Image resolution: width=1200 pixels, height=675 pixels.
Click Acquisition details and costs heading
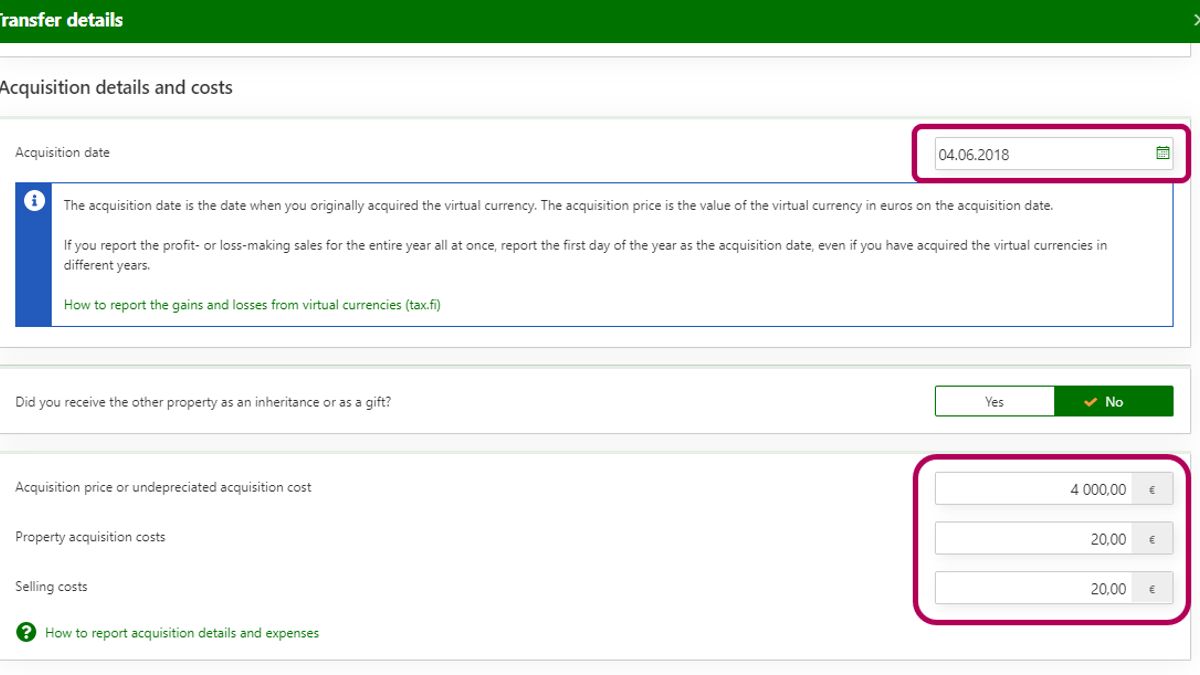116,88
